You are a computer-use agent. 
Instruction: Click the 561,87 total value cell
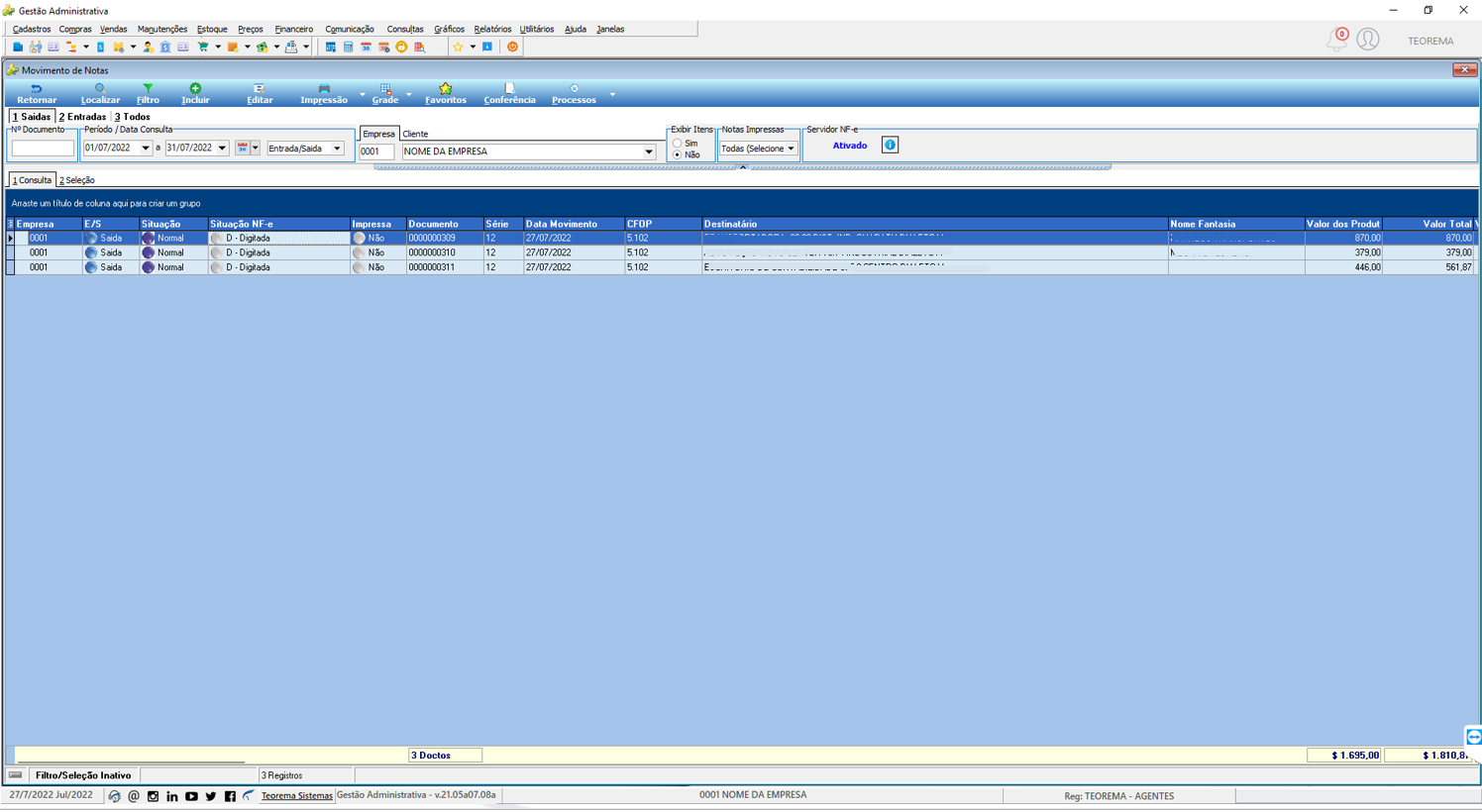1428,267
